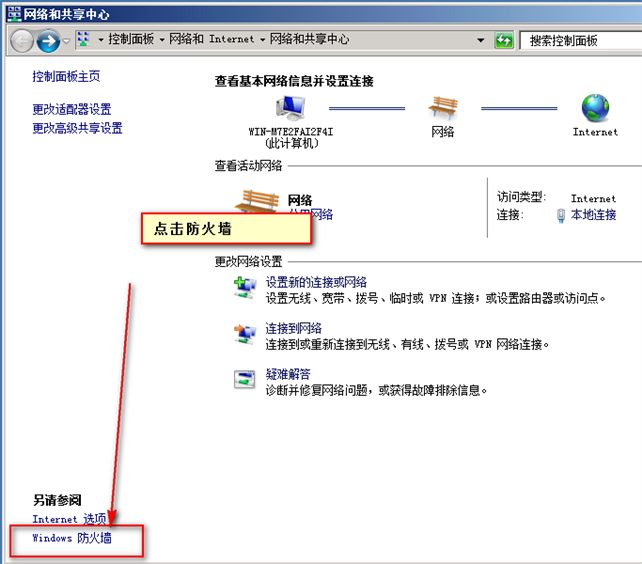This screenshot has width=642, height=564.
Task: Click the plug icon beside 本地连接
Action: click(561, 215)
